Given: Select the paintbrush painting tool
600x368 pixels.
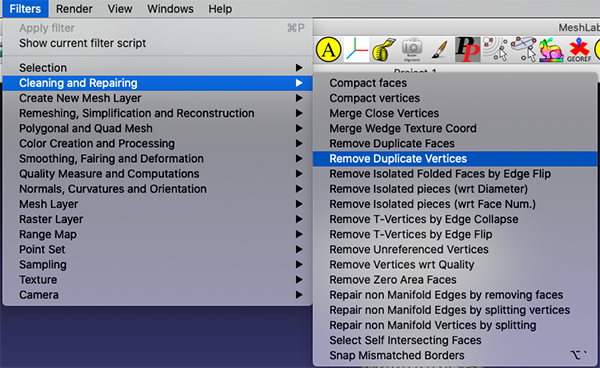Looking at the screenshot, I should [x=439, y=50].
